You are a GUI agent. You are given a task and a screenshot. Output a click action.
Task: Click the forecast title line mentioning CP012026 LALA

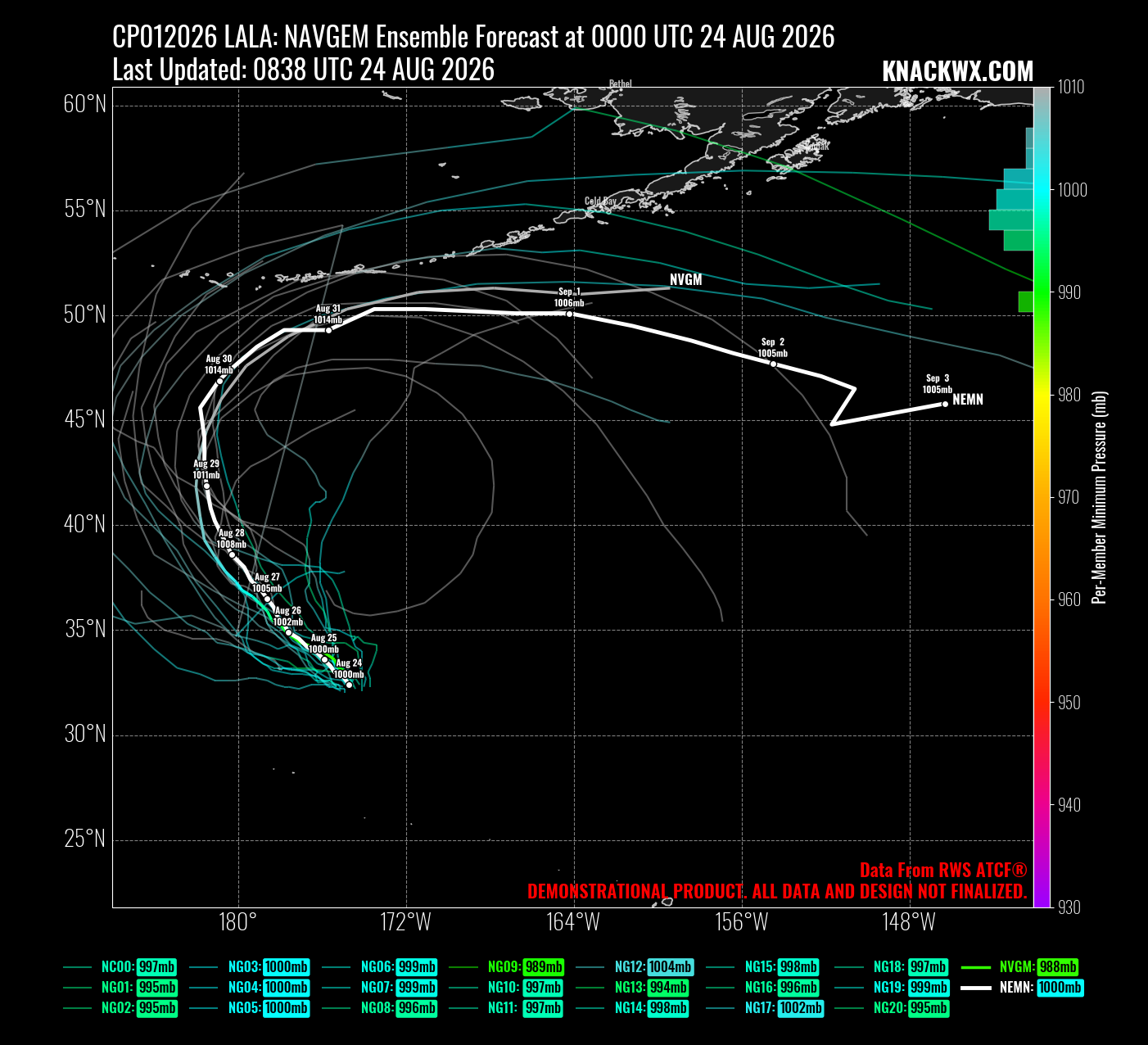pyautogui.click(x=473, y=37)
